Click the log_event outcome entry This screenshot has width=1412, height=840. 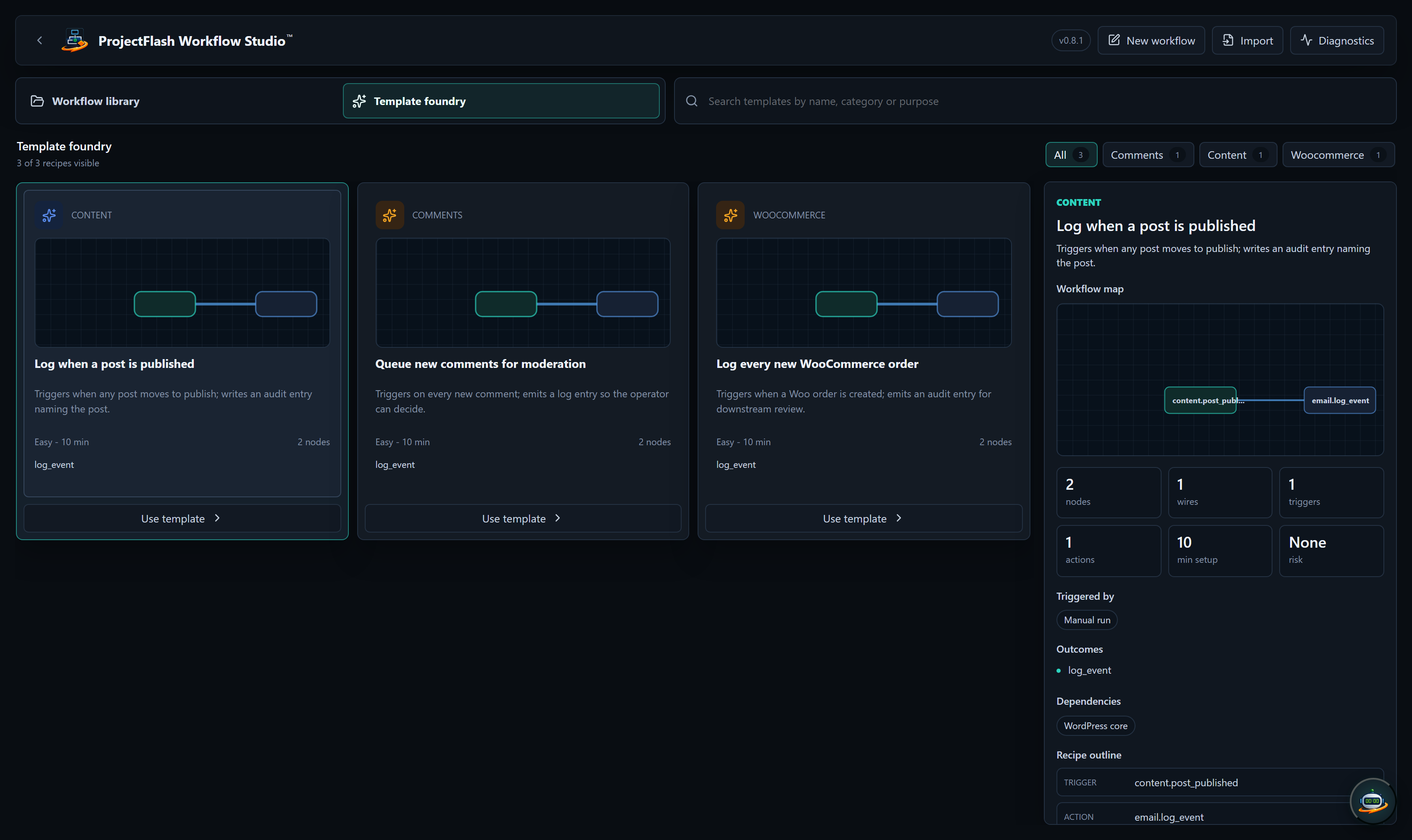(1089, 670)
